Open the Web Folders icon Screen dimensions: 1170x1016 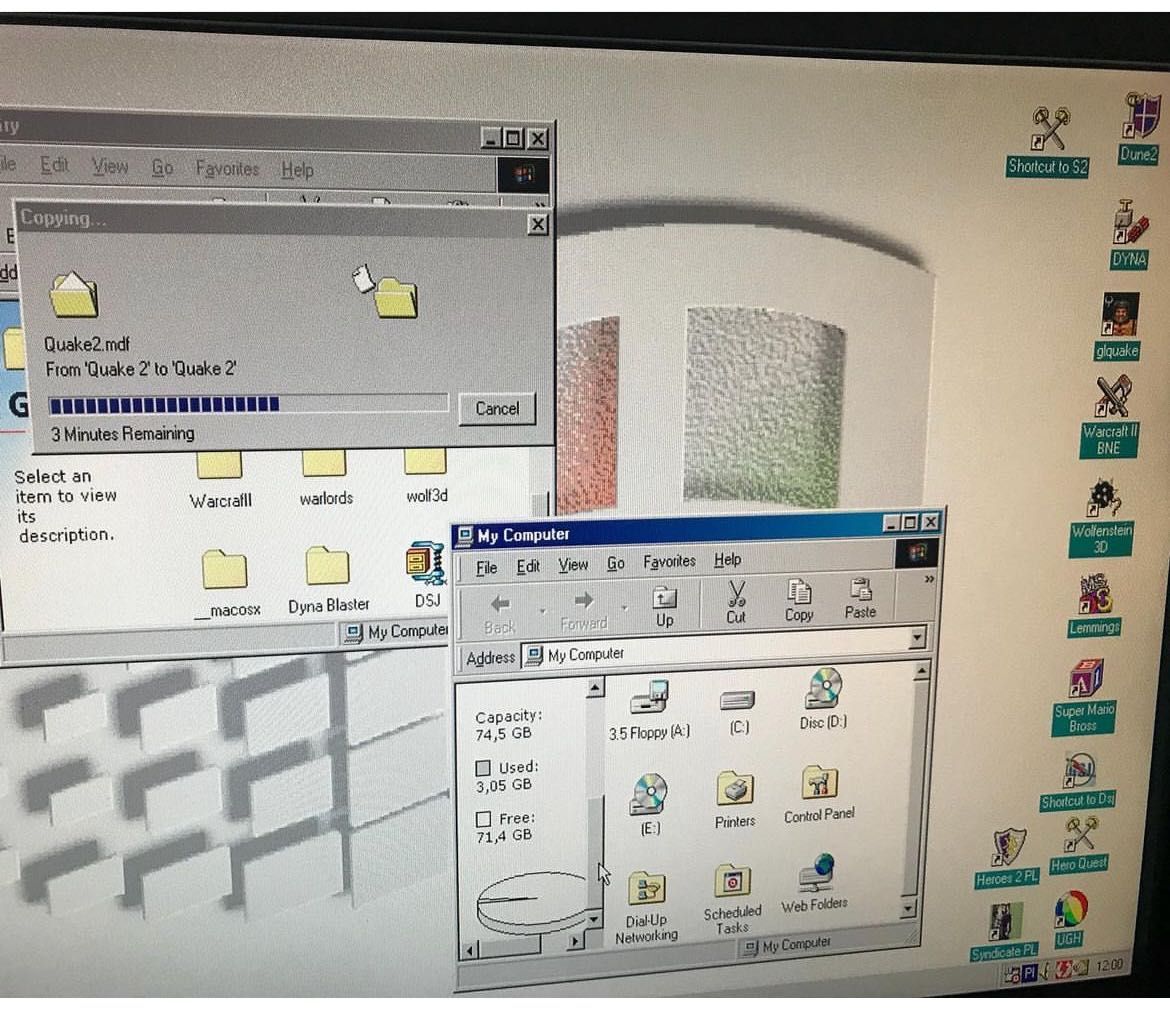click(815, 884)
